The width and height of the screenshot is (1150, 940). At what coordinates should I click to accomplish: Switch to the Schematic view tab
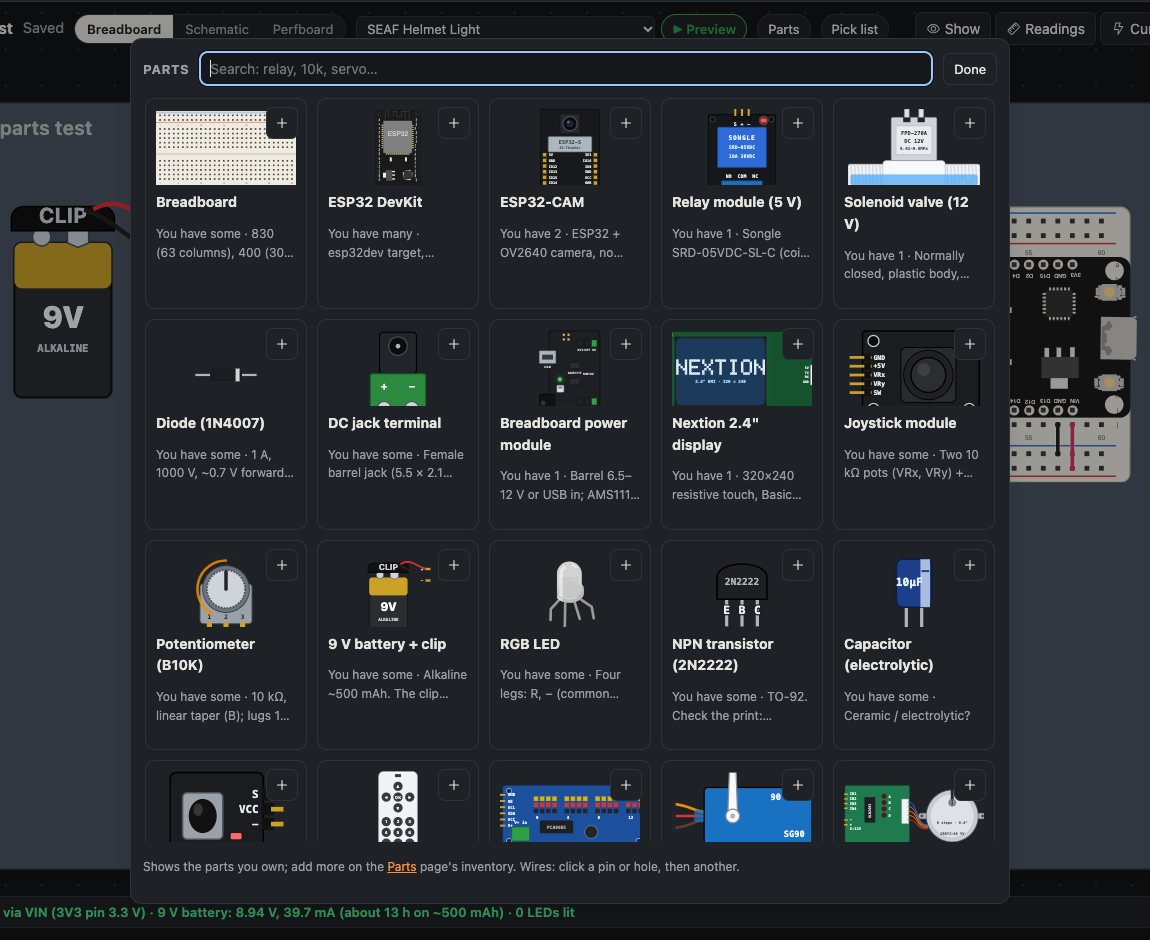216,29
